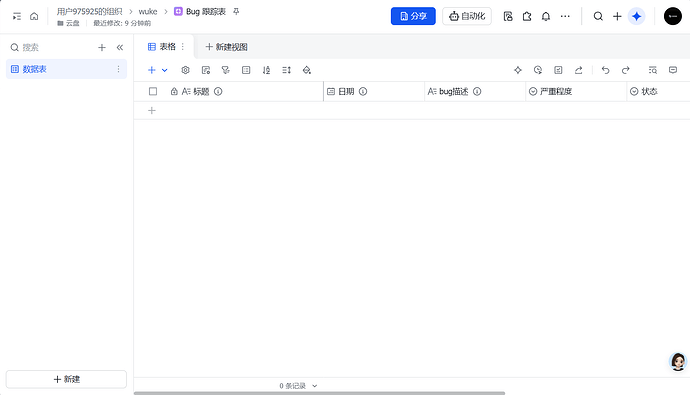This screenshot has height=395, width=690.
Task: Open the comments panel icon
Action: [673, 70]
